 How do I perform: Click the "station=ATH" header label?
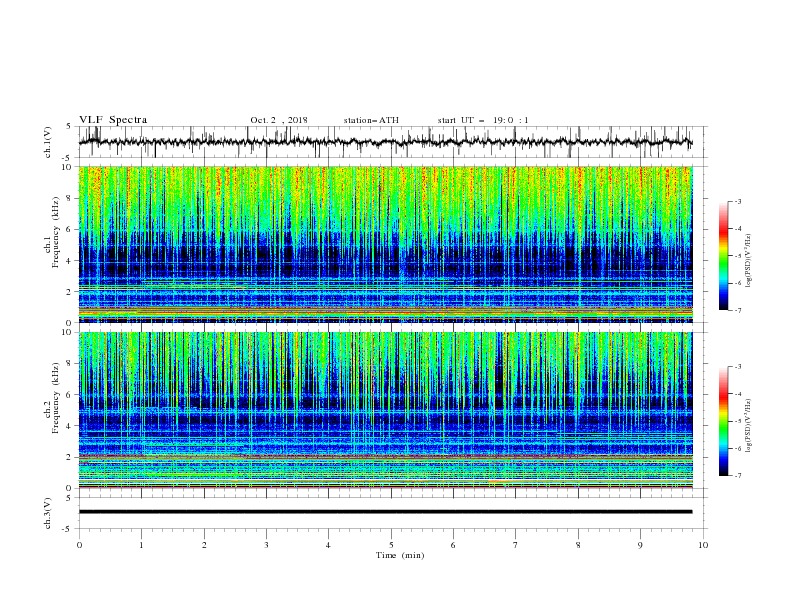coord(371,120)
